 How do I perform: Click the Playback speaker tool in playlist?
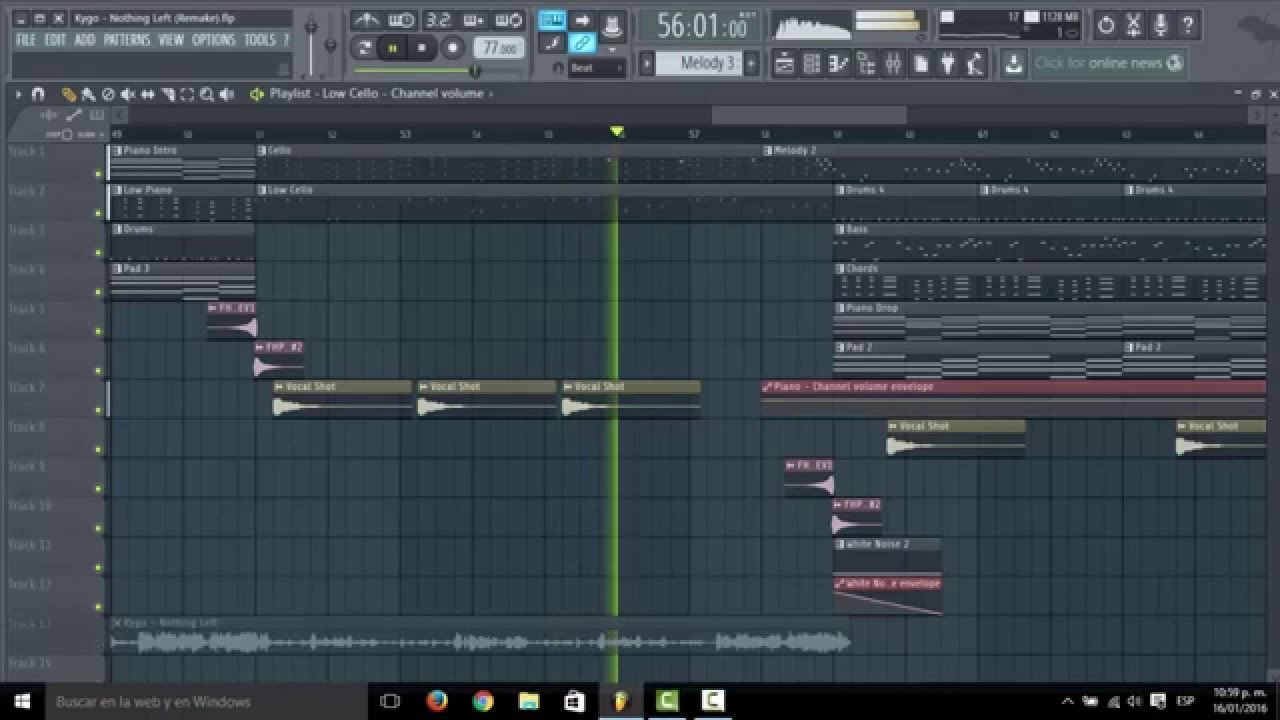tap(227, 94)
